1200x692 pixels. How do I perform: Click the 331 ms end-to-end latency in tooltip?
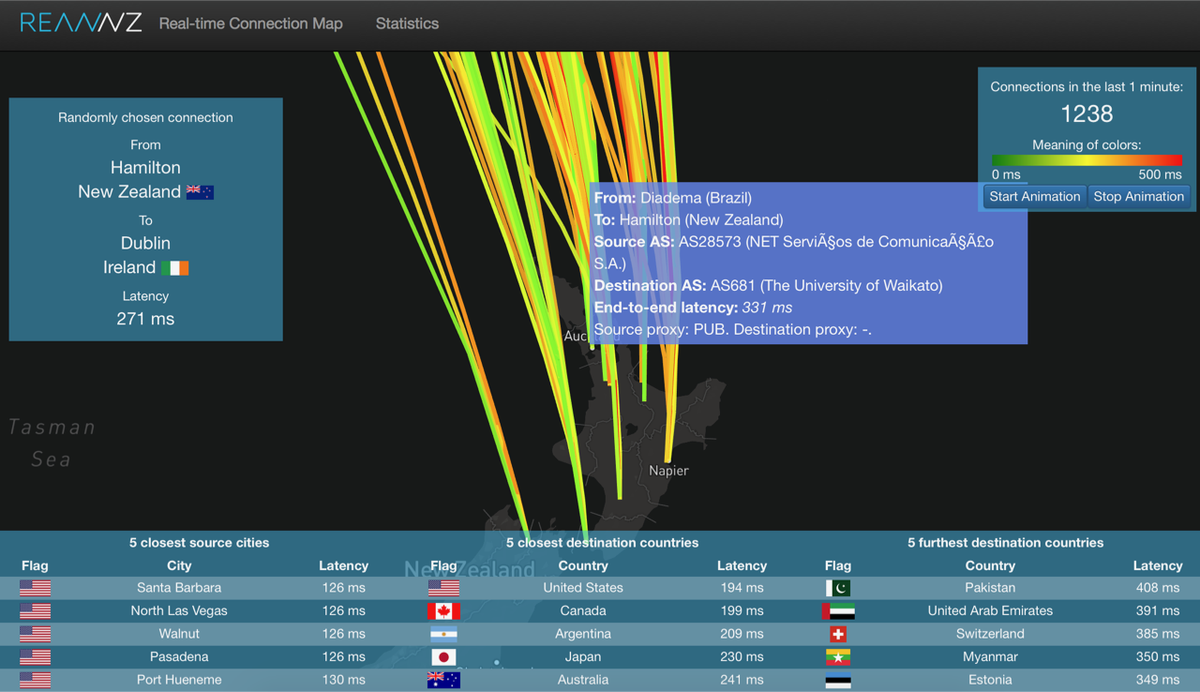767,308
